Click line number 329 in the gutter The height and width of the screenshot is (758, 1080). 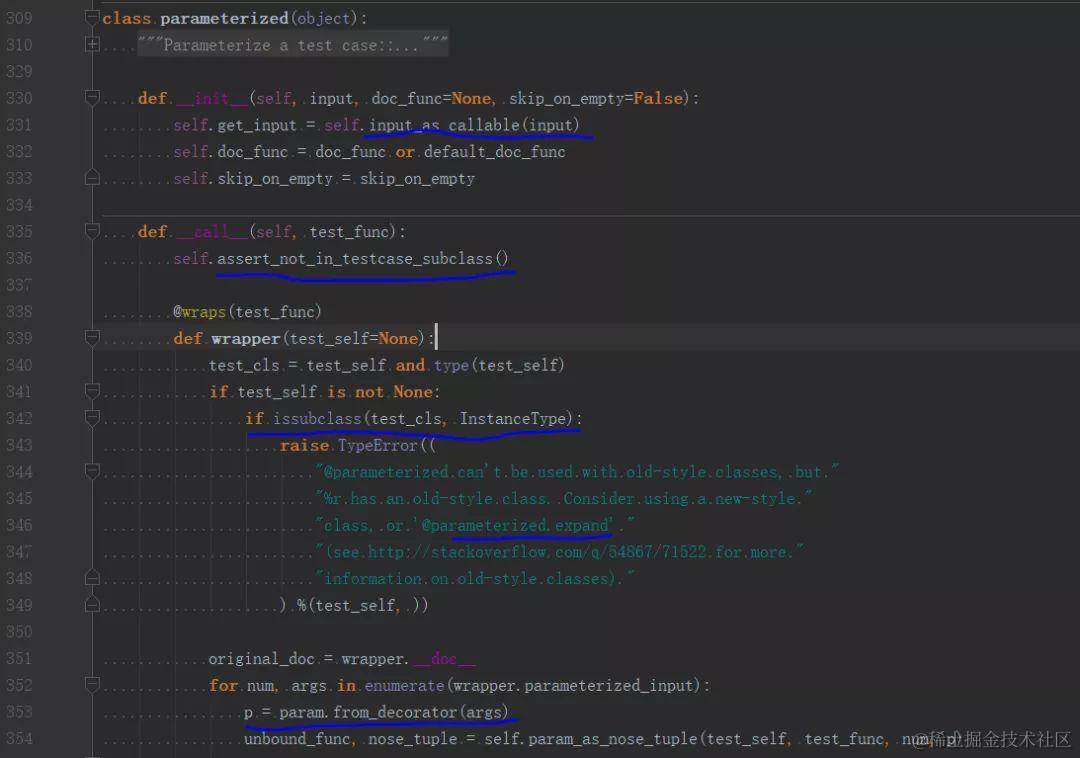19,72
